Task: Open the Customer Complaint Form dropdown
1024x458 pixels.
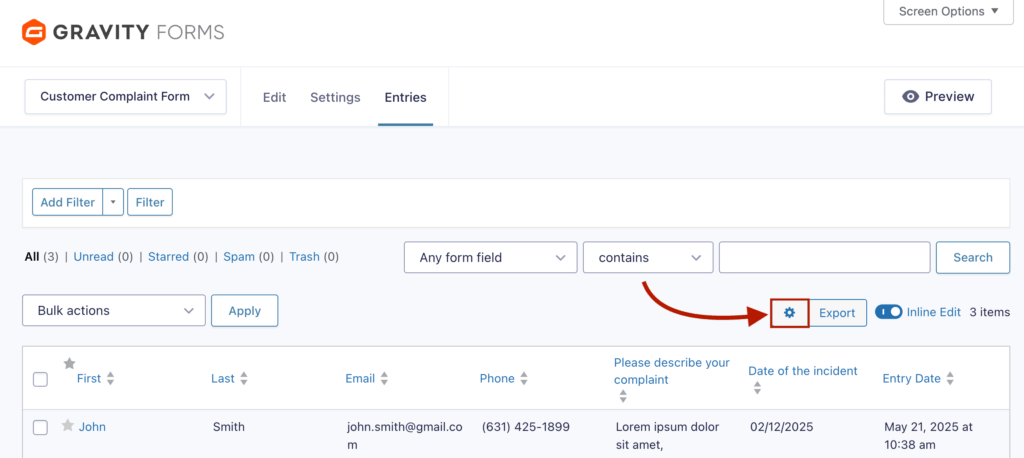Action: pos(126,97)
